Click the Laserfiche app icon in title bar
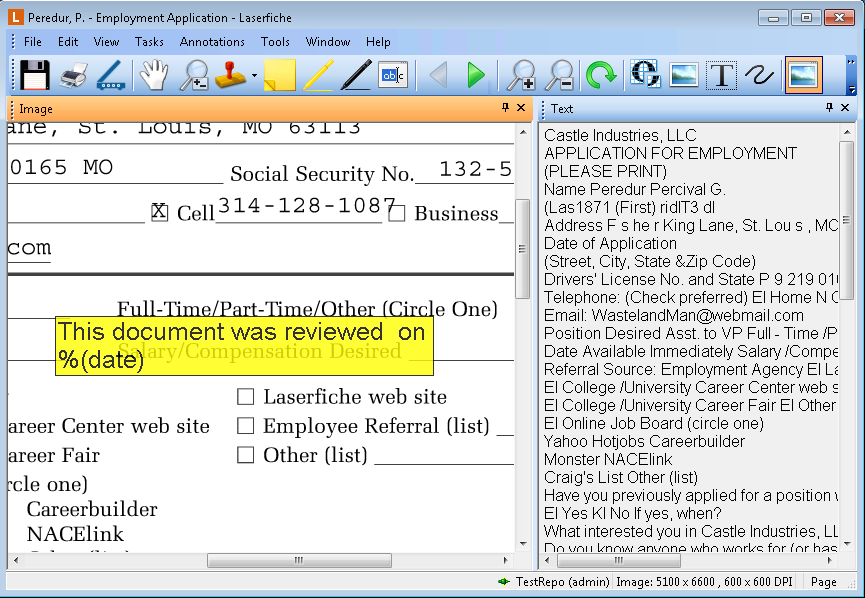 [x=15, y=17]
